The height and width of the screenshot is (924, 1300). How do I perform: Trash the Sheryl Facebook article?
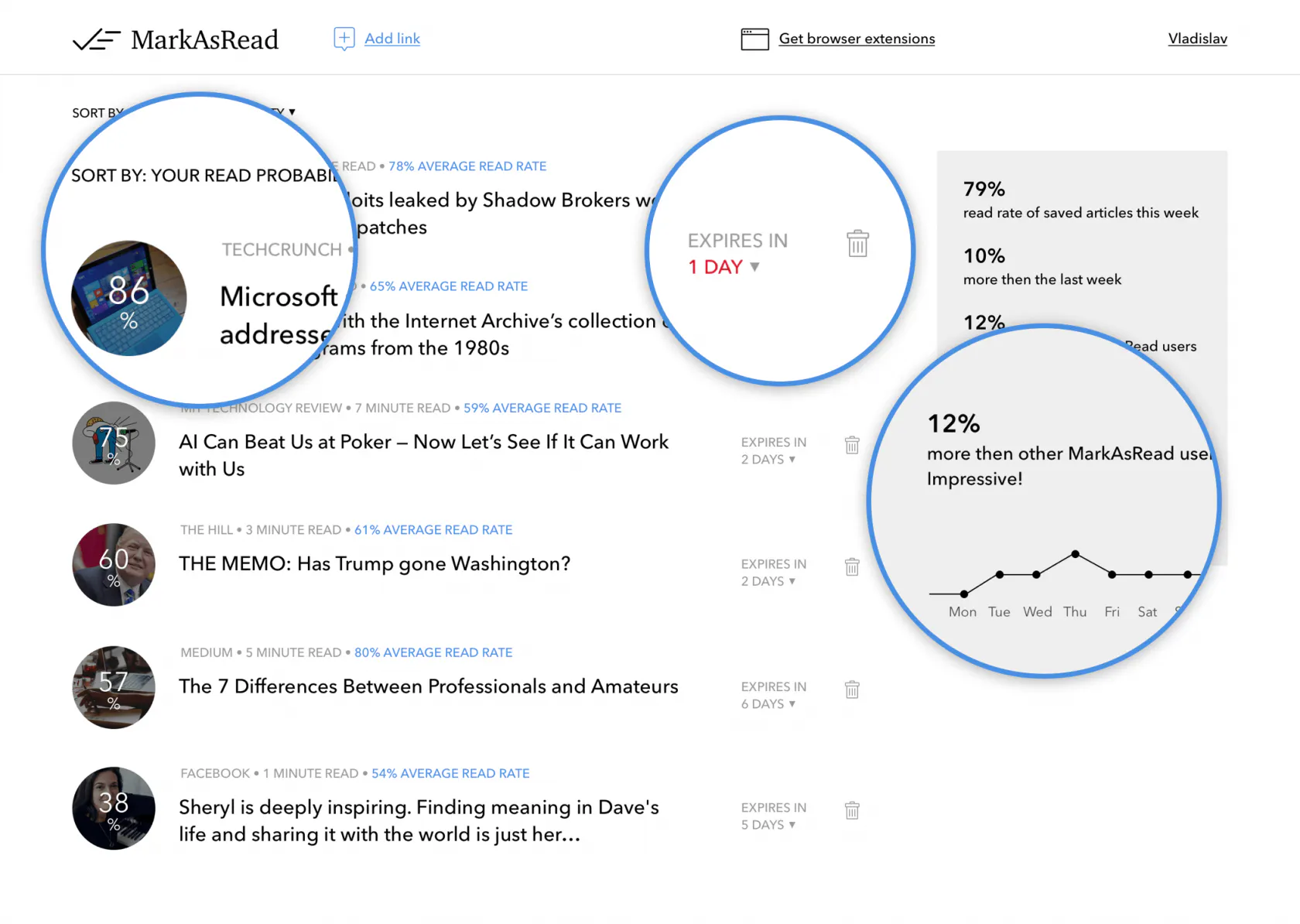point(852,810)
